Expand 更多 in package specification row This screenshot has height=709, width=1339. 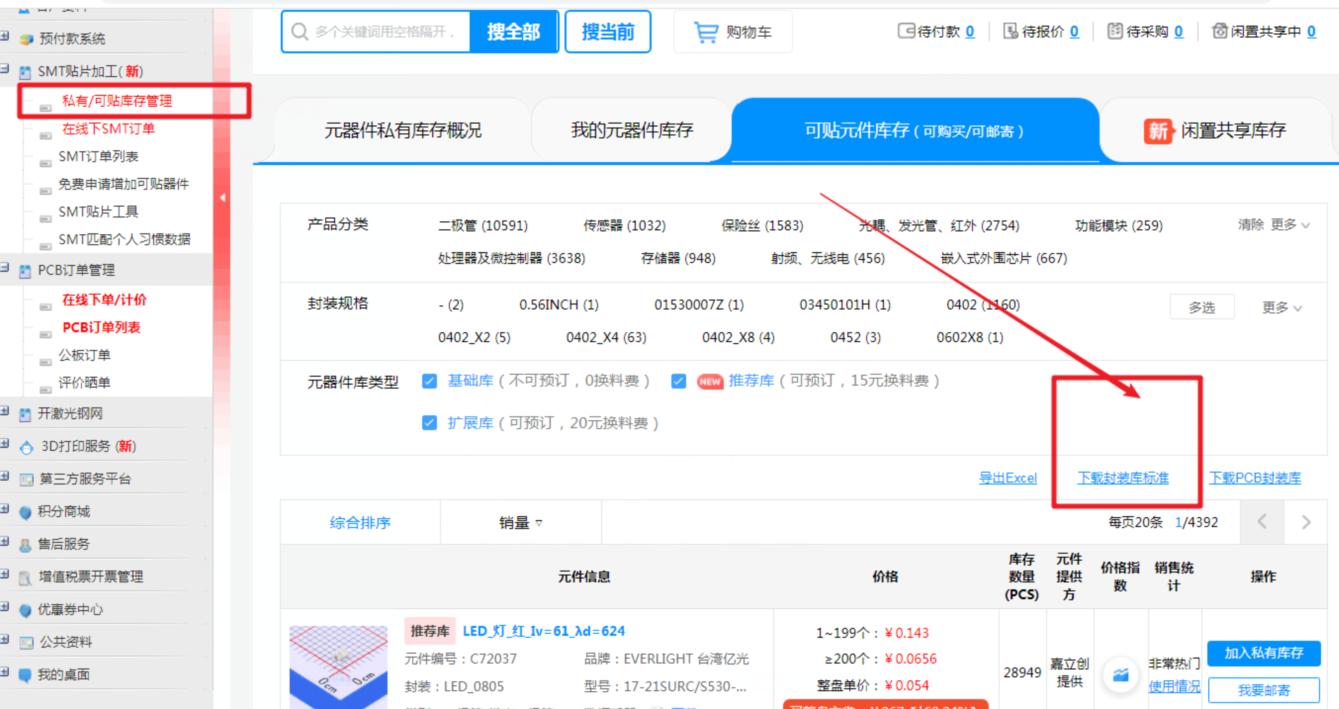coord(1281,308)
